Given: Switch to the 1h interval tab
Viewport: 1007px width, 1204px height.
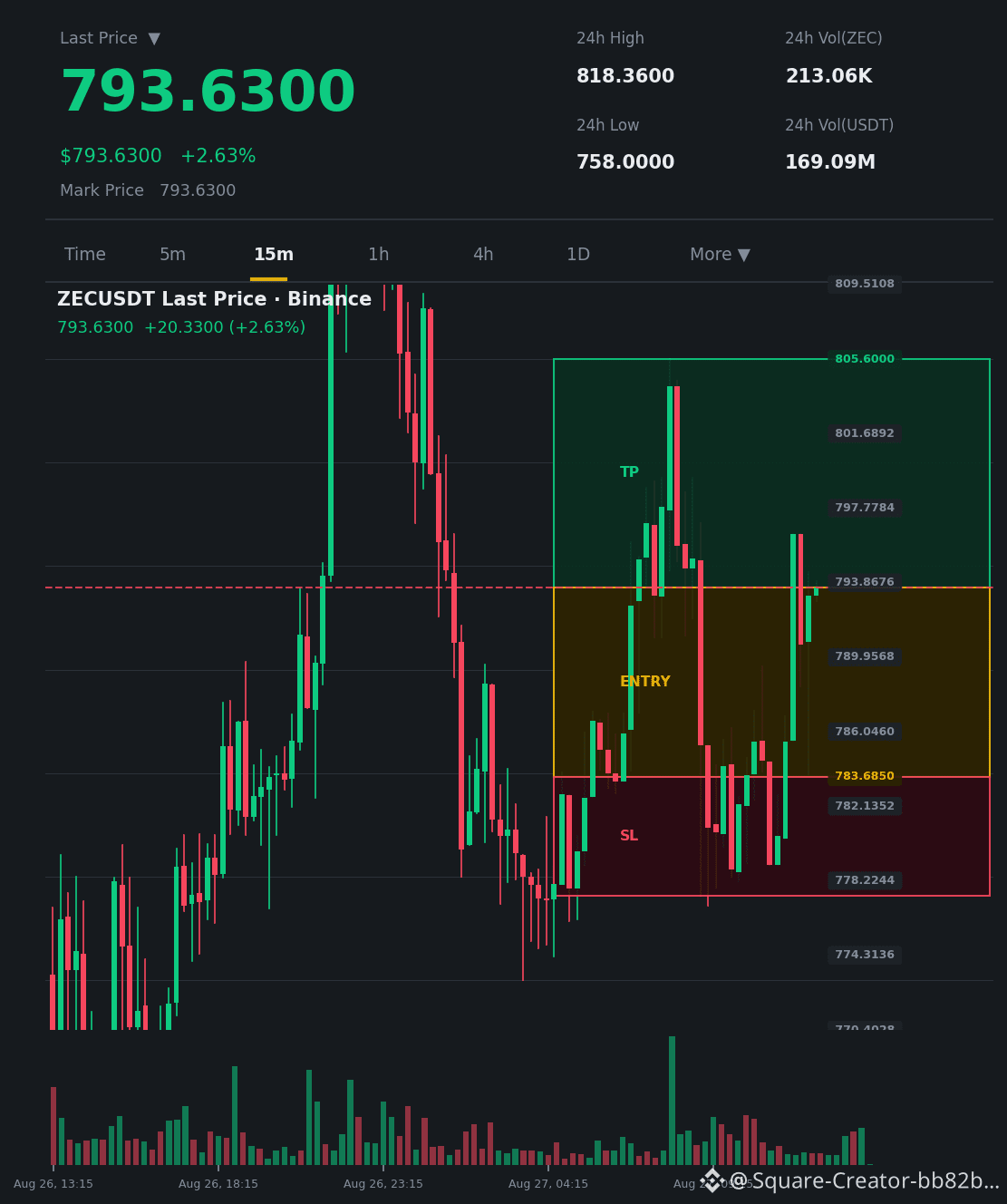Looking at the screenshot, I should [378, 255].
